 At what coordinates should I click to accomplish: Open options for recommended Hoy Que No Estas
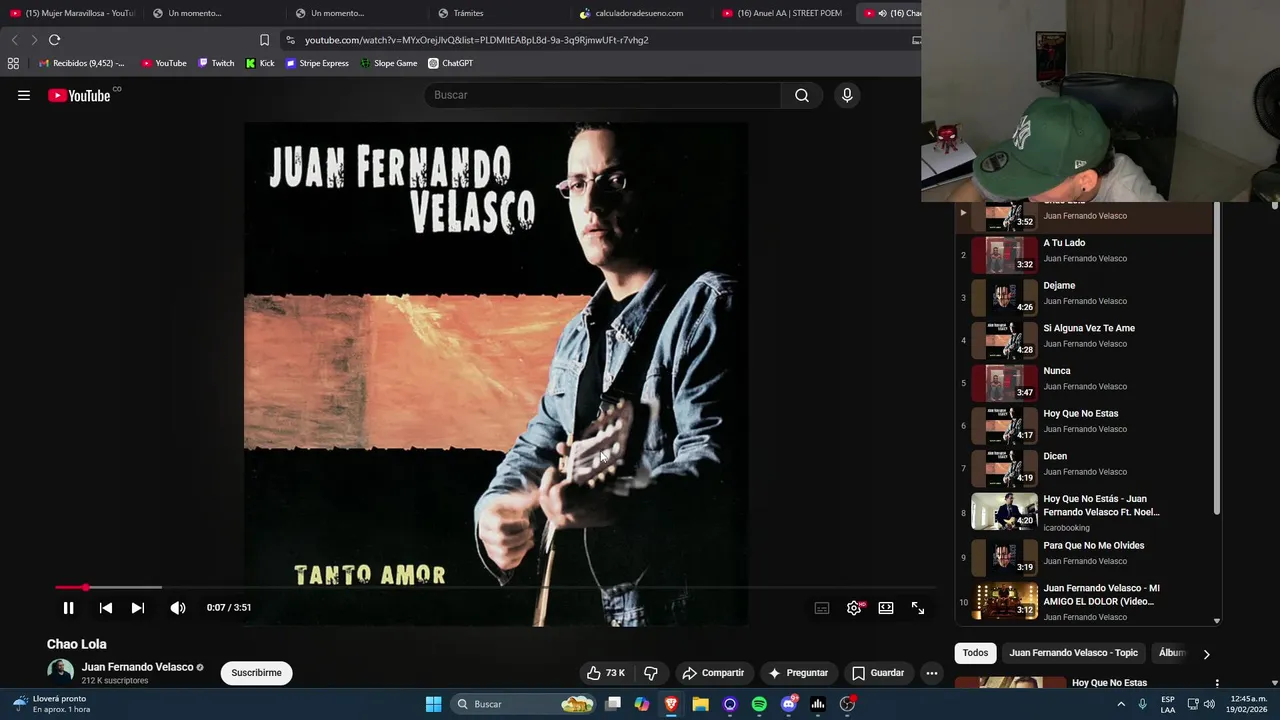(1217, 684)
